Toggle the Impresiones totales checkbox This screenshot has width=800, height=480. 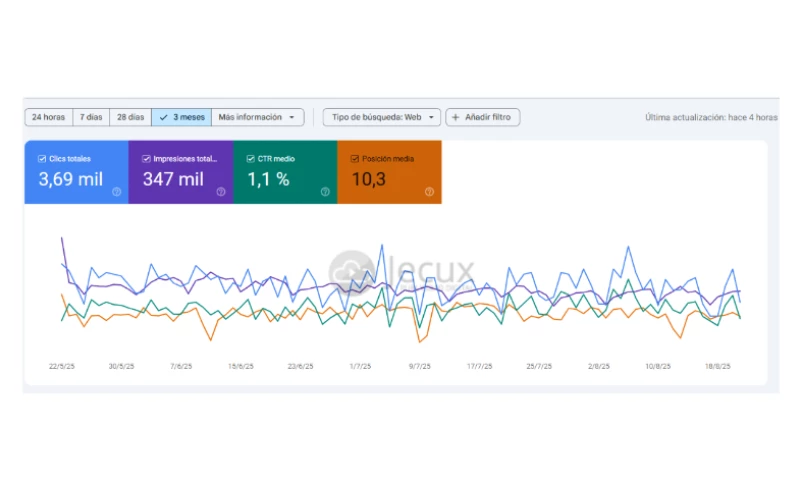[x=146, y=158]
